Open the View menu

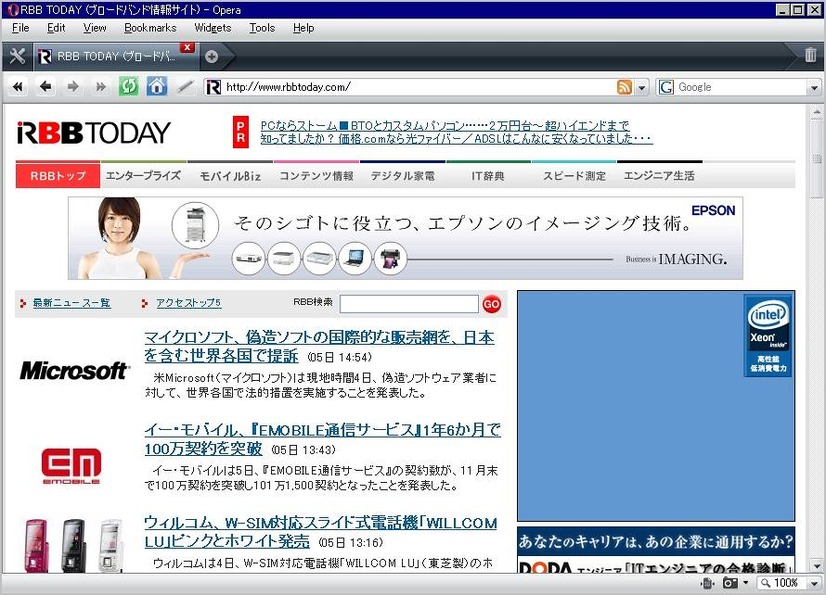(95, 27)
